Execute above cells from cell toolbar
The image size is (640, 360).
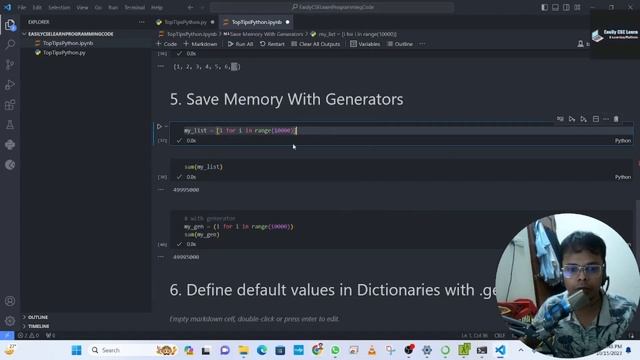pos(572,119)
